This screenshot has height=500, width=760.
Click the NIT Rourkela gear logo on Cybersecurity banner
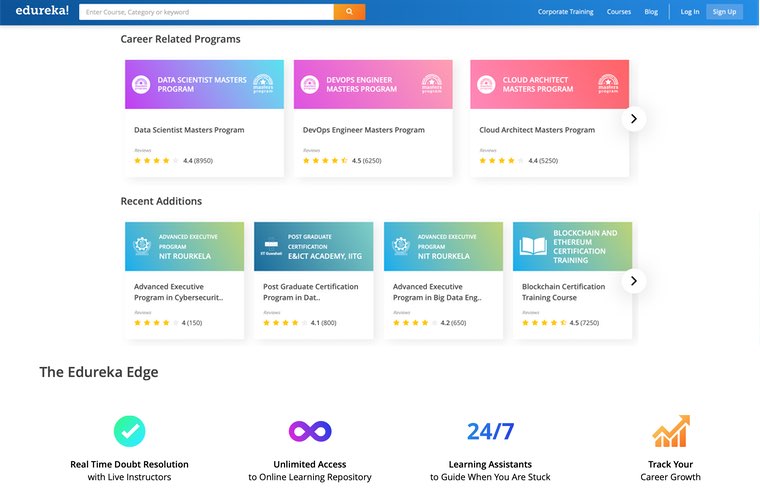click(142, 246)
